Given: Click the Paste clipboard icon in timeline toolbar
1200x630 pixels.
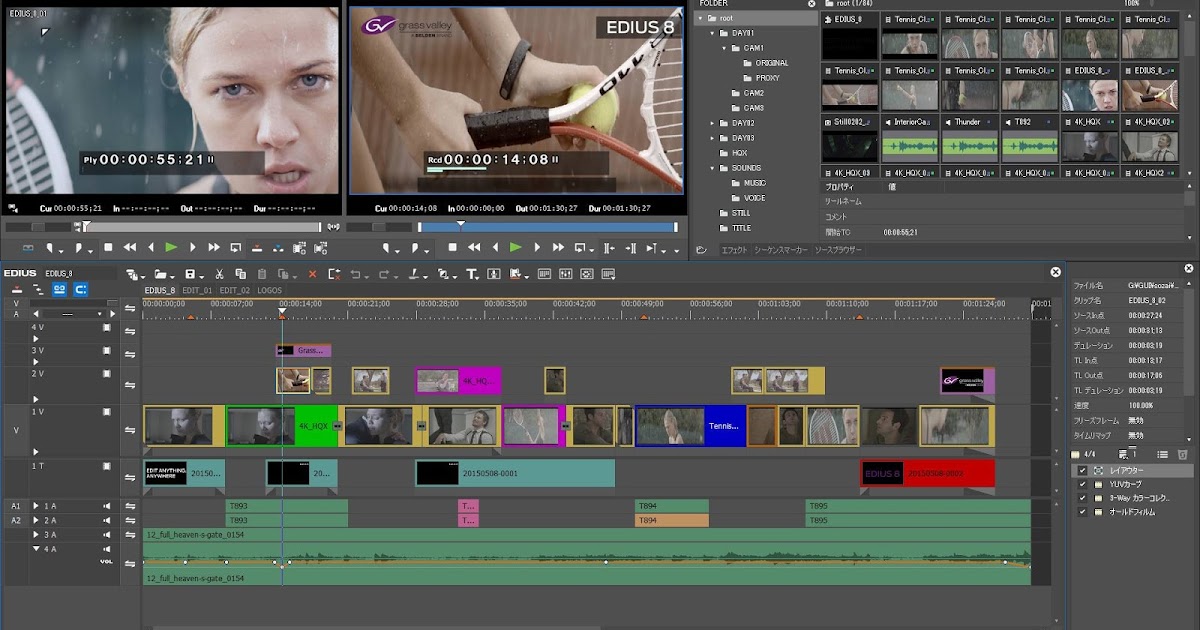Looking at the screenshot, I should click(262, 274).
